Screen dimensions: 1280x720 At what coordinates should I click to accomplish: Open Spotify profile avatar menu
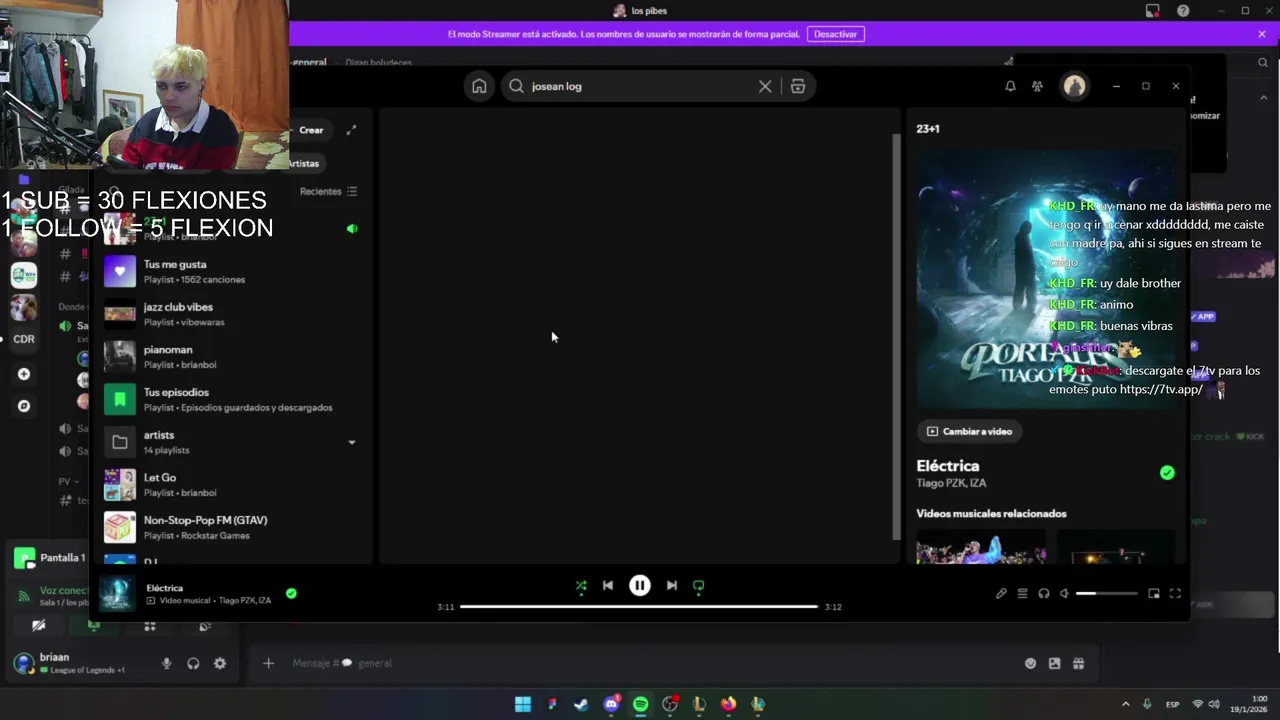pyautogui.click(x=1074, y=86)
